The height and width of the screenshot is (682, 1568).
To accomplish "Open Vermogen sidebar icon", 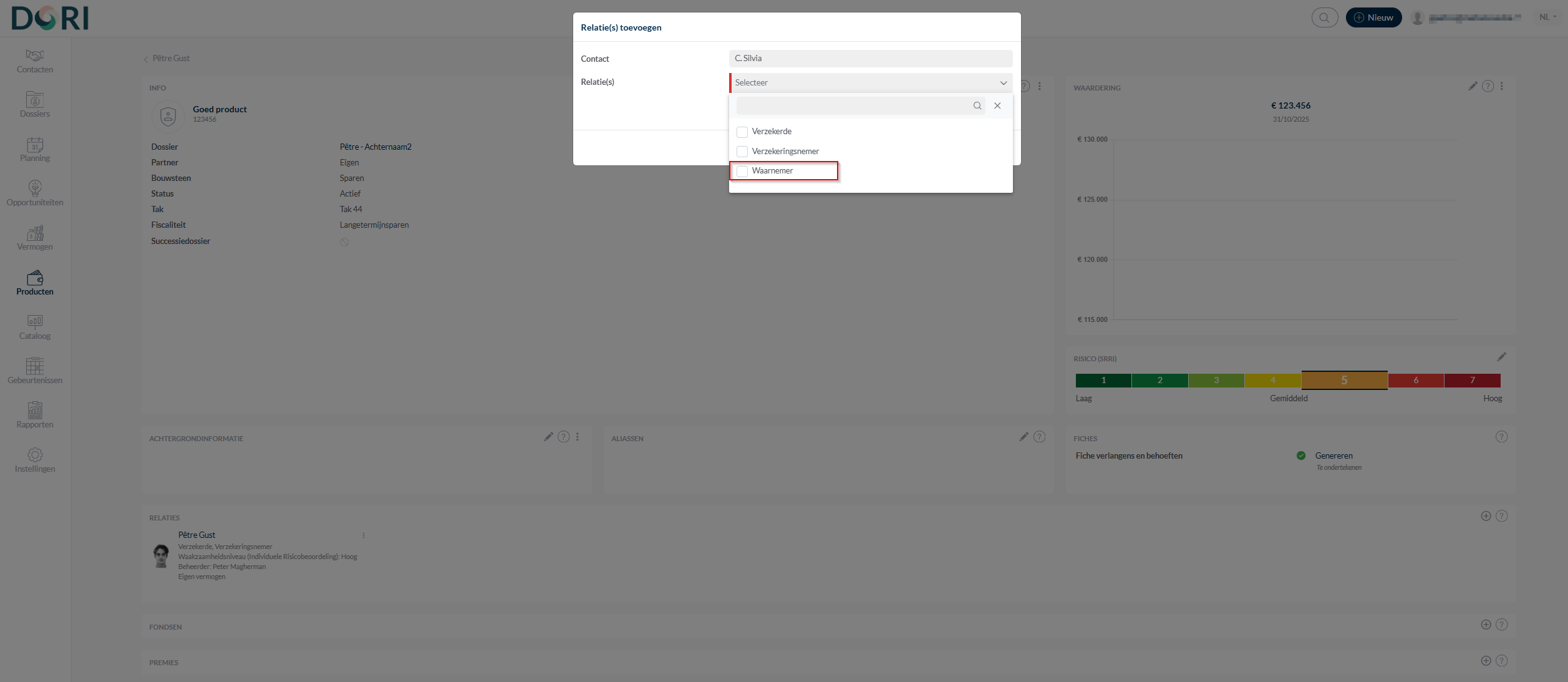I will tap(35, 238).
